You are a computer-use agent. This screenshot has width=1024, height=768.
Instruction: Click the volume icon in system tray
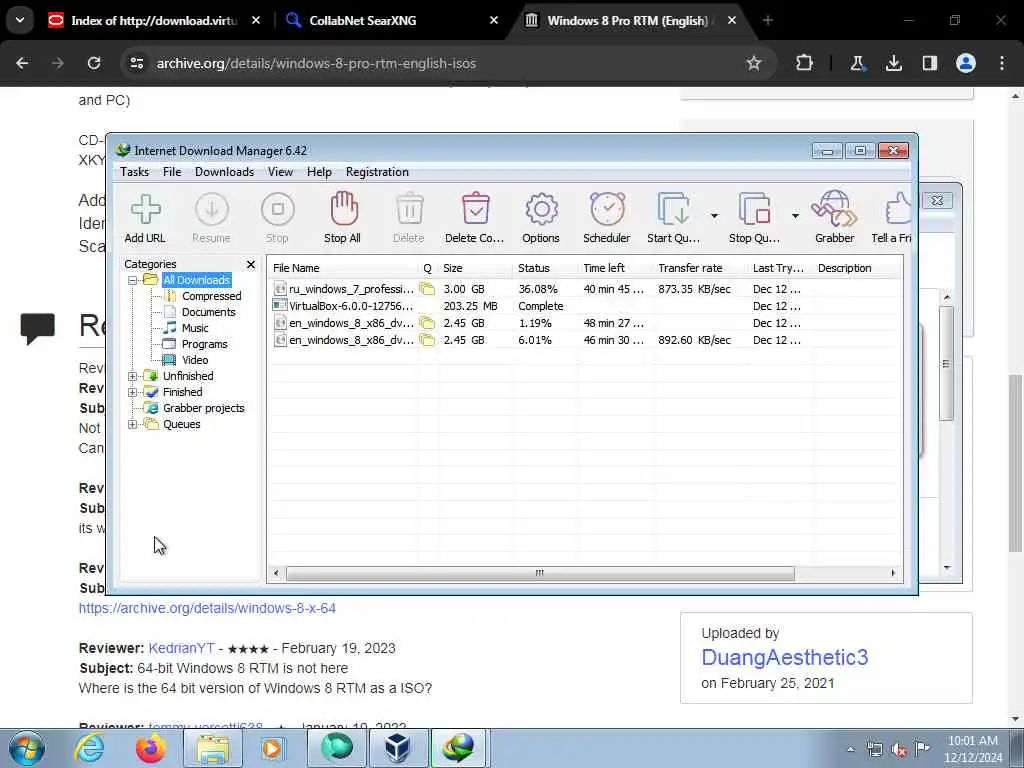pyautogui.click(x=899, y=750)
